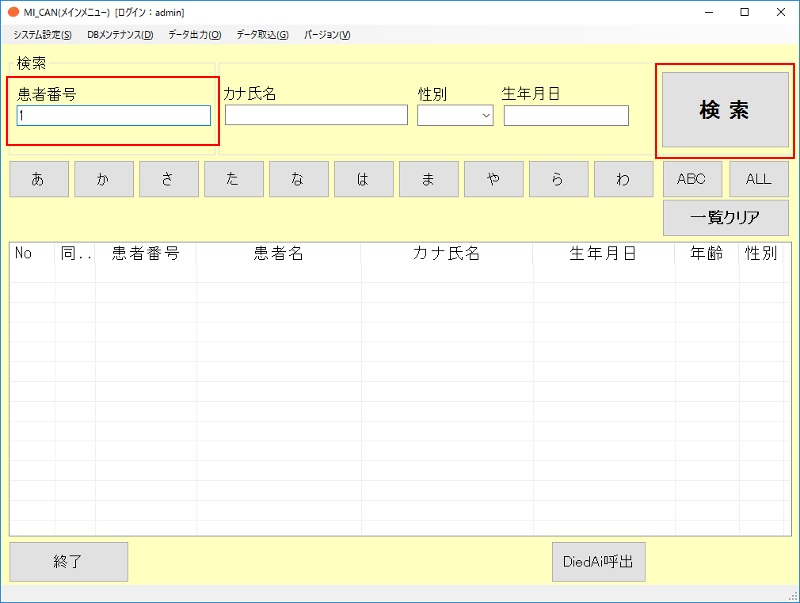Choose the さ kana filter button
Viewport: 800px width, 603px height.
pos(169,179)
